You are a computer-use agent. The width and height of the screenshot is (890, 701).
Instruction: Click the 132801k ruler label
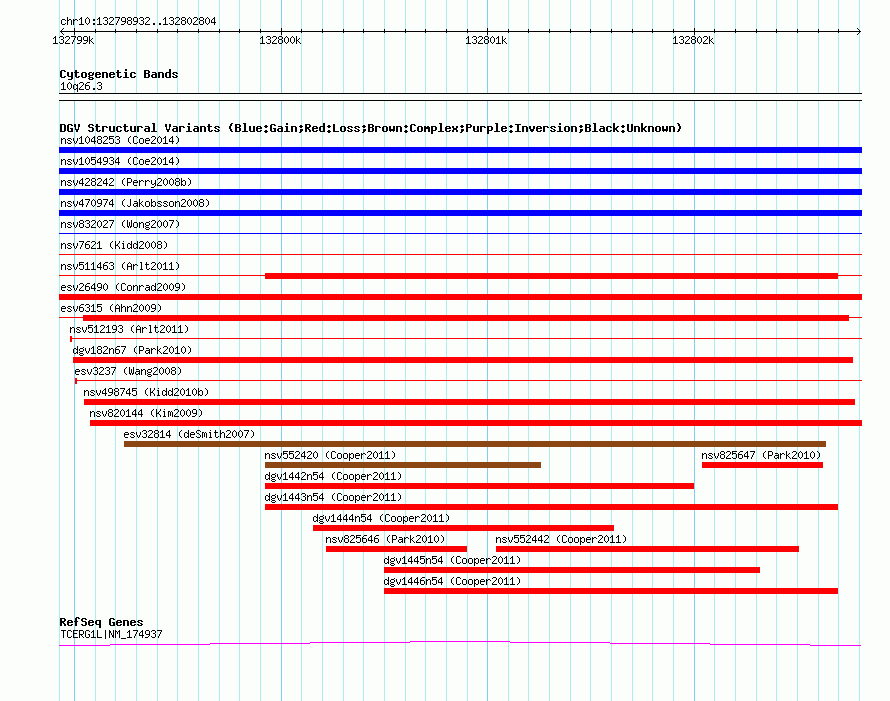point(486,40)
